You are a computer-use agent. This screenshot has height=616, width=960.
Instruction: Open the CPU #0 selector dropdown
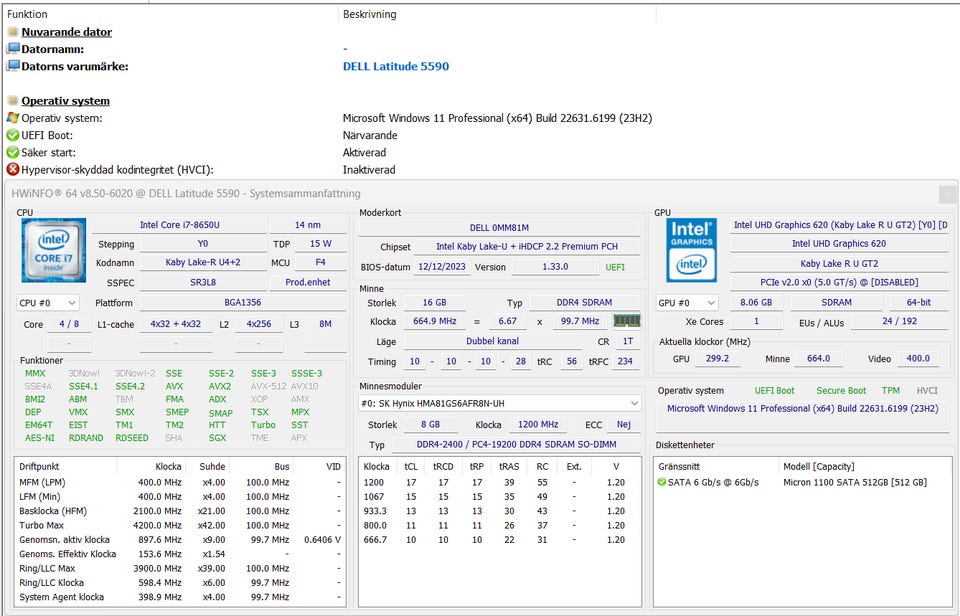pos(48,302)
